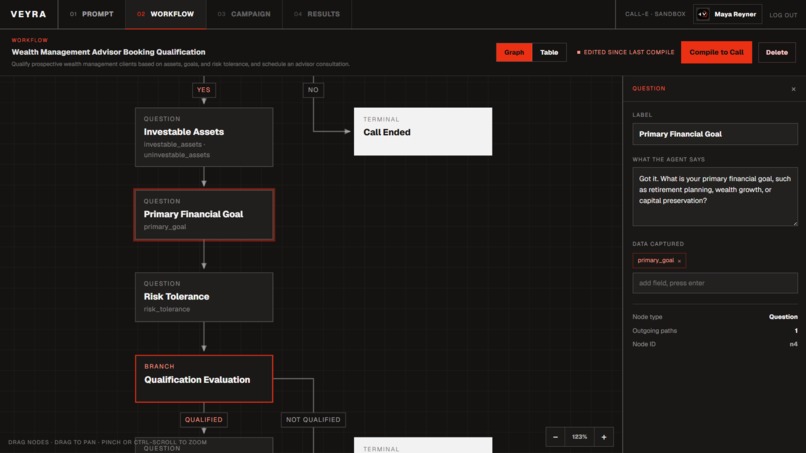Click the QUALIFIED edge label
The width and height of the screenshot is (806, 453).
pos(204,420)
